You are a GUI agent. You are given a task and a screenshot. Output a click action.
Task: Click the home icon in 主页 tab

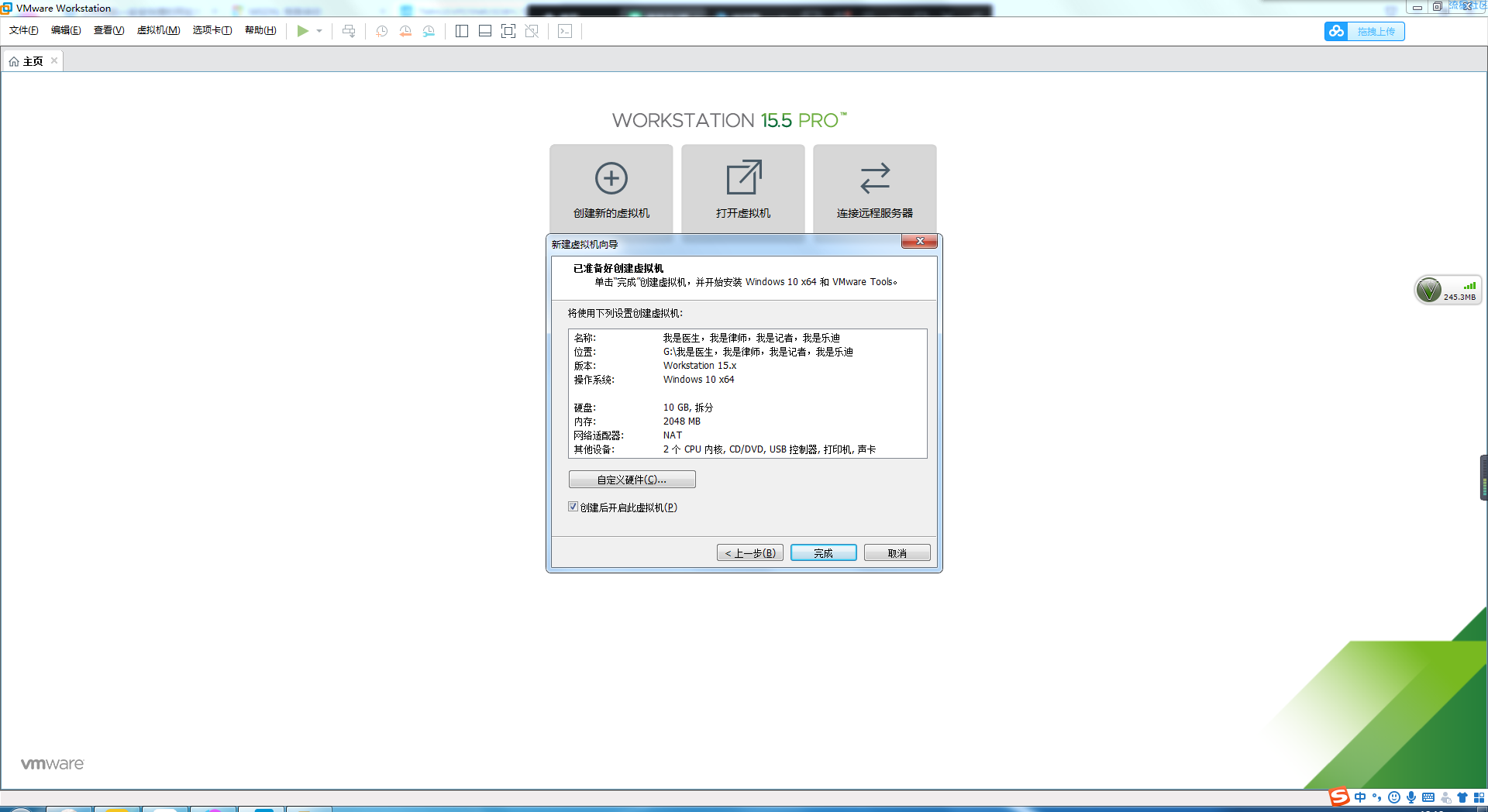coord(14,61)
